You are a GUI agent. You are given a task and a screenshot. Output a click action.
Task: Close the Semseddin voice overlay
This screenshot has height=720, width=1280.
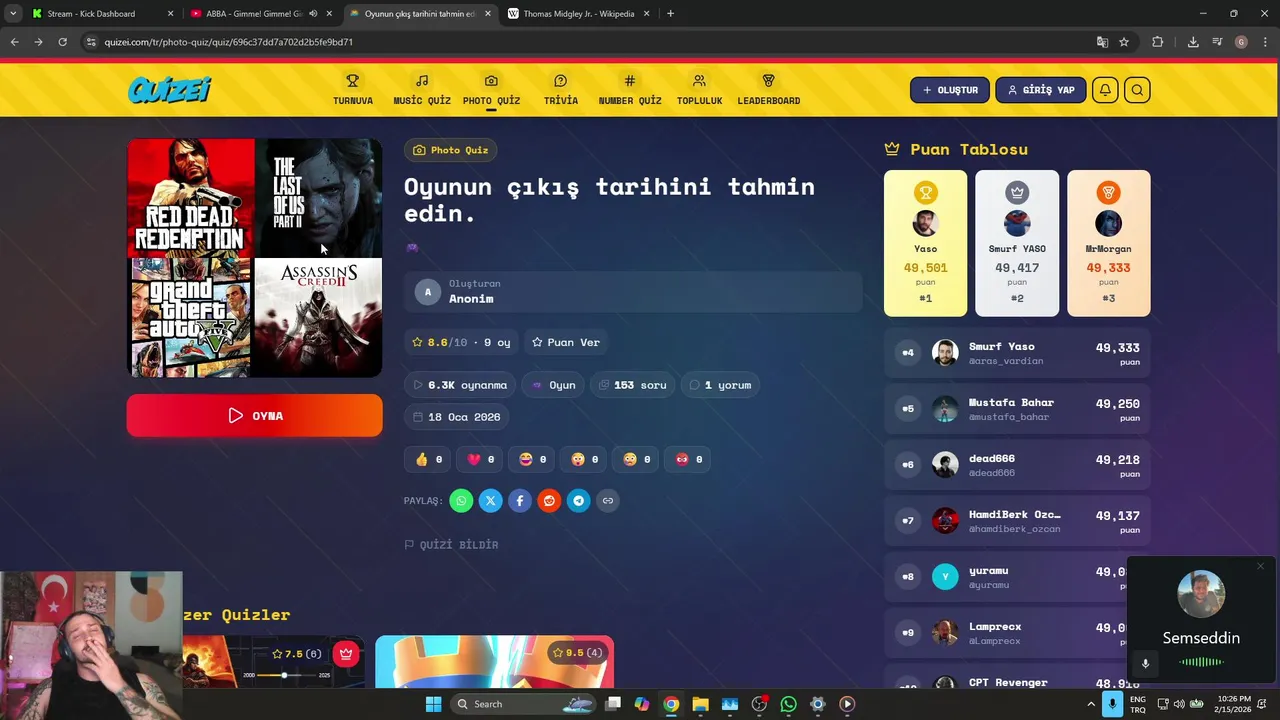(1260, 567)
